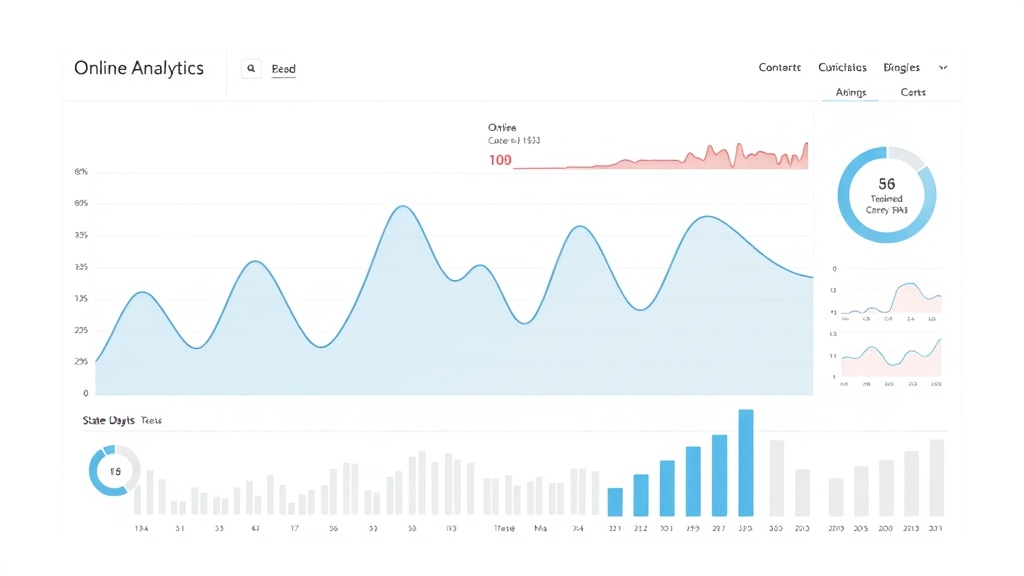Open the "Curictales" menu item
This screenshot has width=1024, height=576.
click(841, 67)
